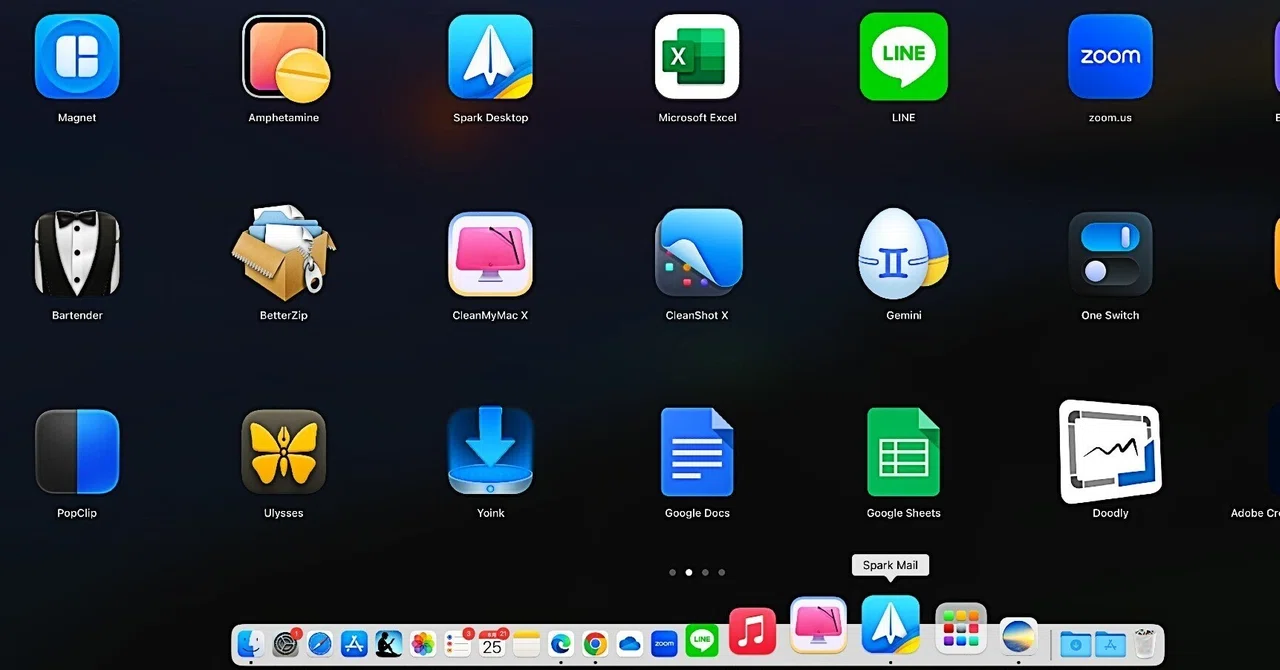Open Spark Desktop in the Launchpad grid
This screenshot has height=670, width=1280.
point(490,57)
